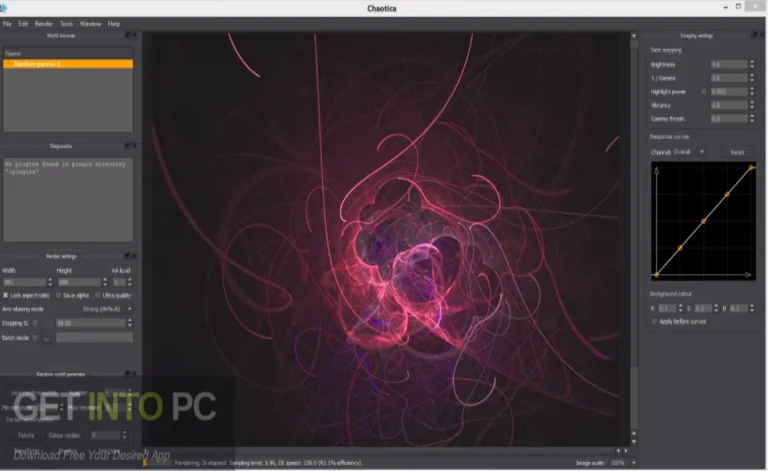Open the Anti-aliasing mode dropdown
The image size is (768, 471).
click(x=106, y=309)
